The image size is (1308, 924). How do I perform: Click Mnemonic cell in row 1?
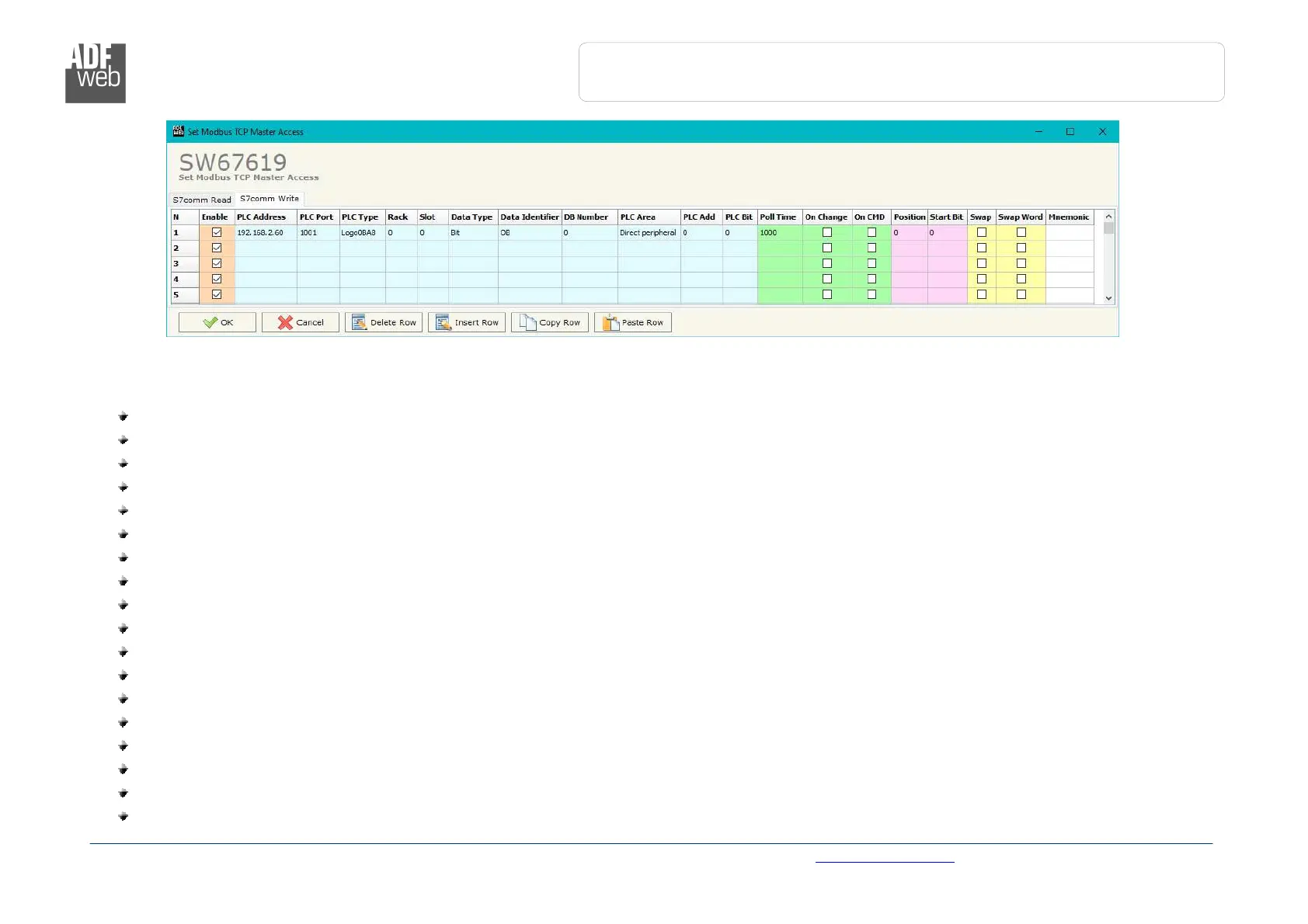click(1070, 233)
